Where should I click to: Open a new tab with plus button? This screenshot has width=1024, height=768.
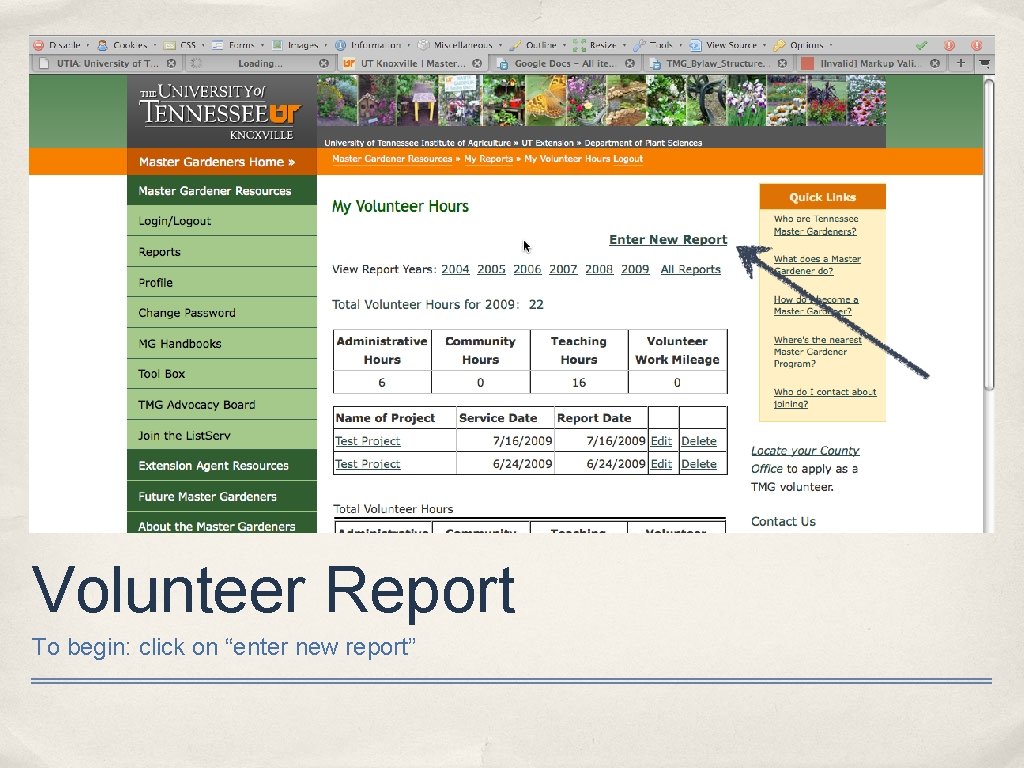(961, 63)
